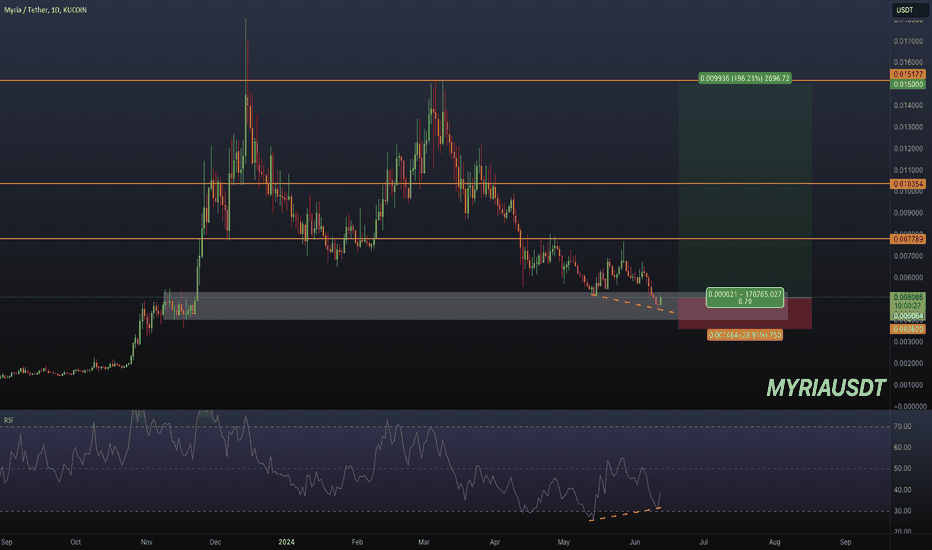The height and width of the screenshot is (550, 932).
Task: Click the Jul label on time axis
Action: (704, 542)
